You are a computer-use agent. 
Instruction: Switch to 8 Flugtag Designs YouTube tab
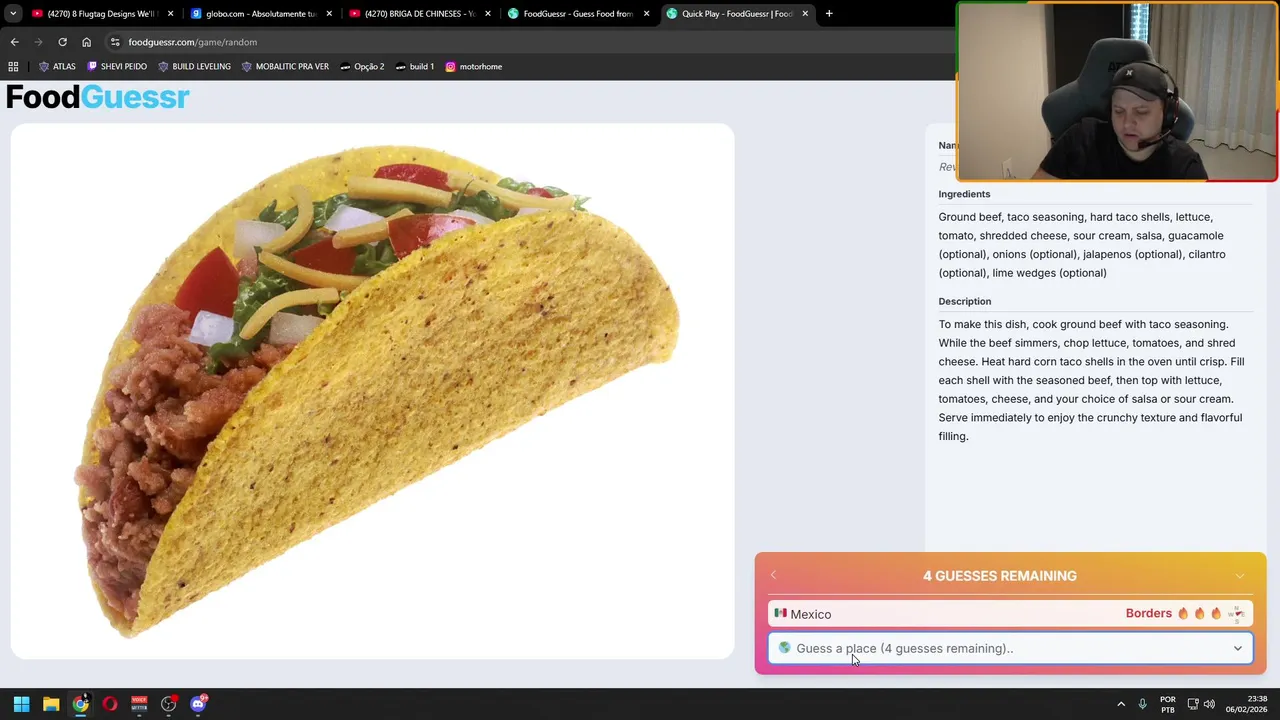(101, 14)
